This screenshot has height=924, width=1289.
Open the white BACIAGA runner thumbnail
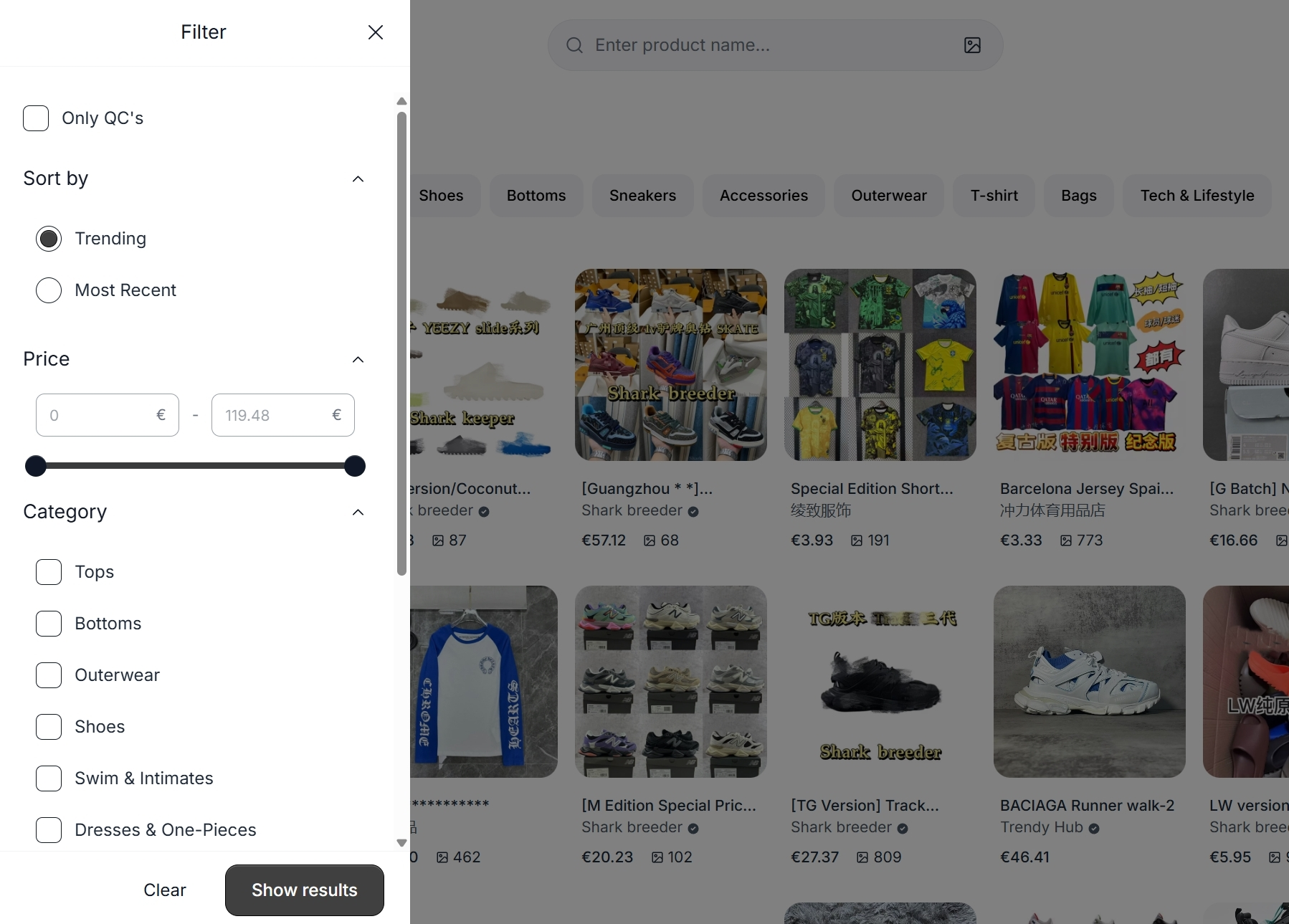[1090, 682]
